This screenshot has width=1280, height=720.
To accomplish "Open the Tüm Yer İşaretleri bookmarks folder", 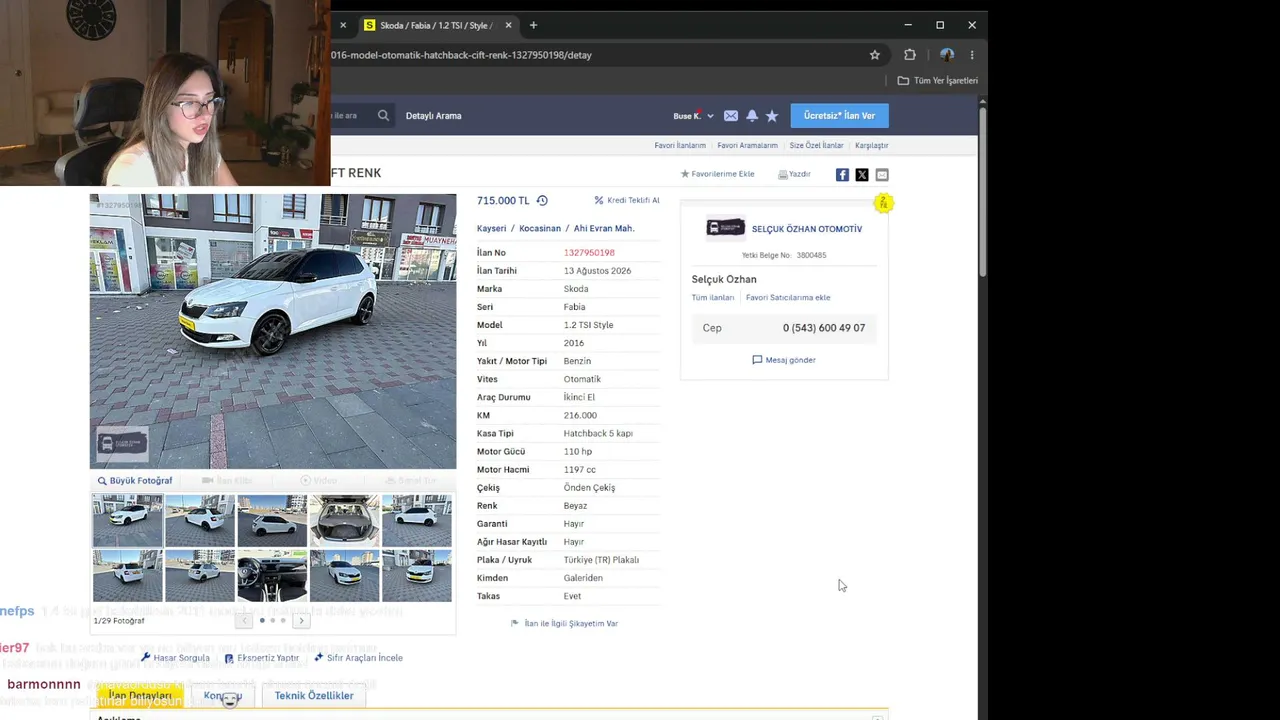I will coord(938,80).
